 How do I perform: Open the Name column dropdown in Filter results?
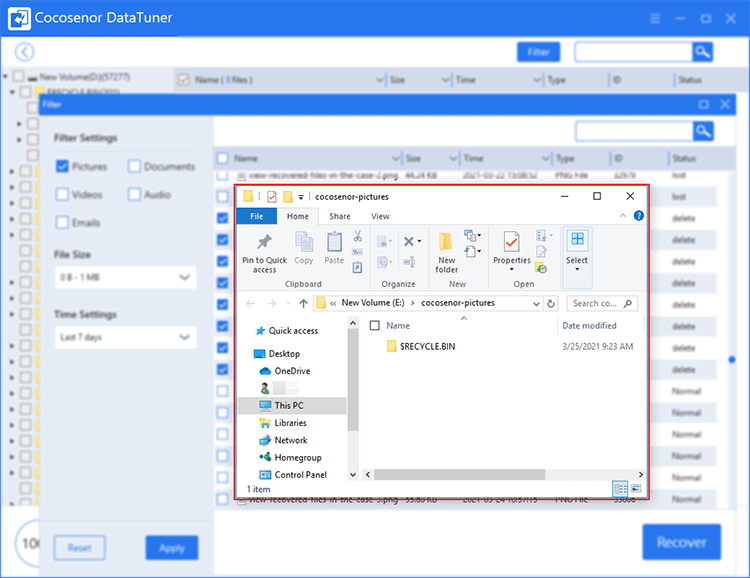[396, 158]
